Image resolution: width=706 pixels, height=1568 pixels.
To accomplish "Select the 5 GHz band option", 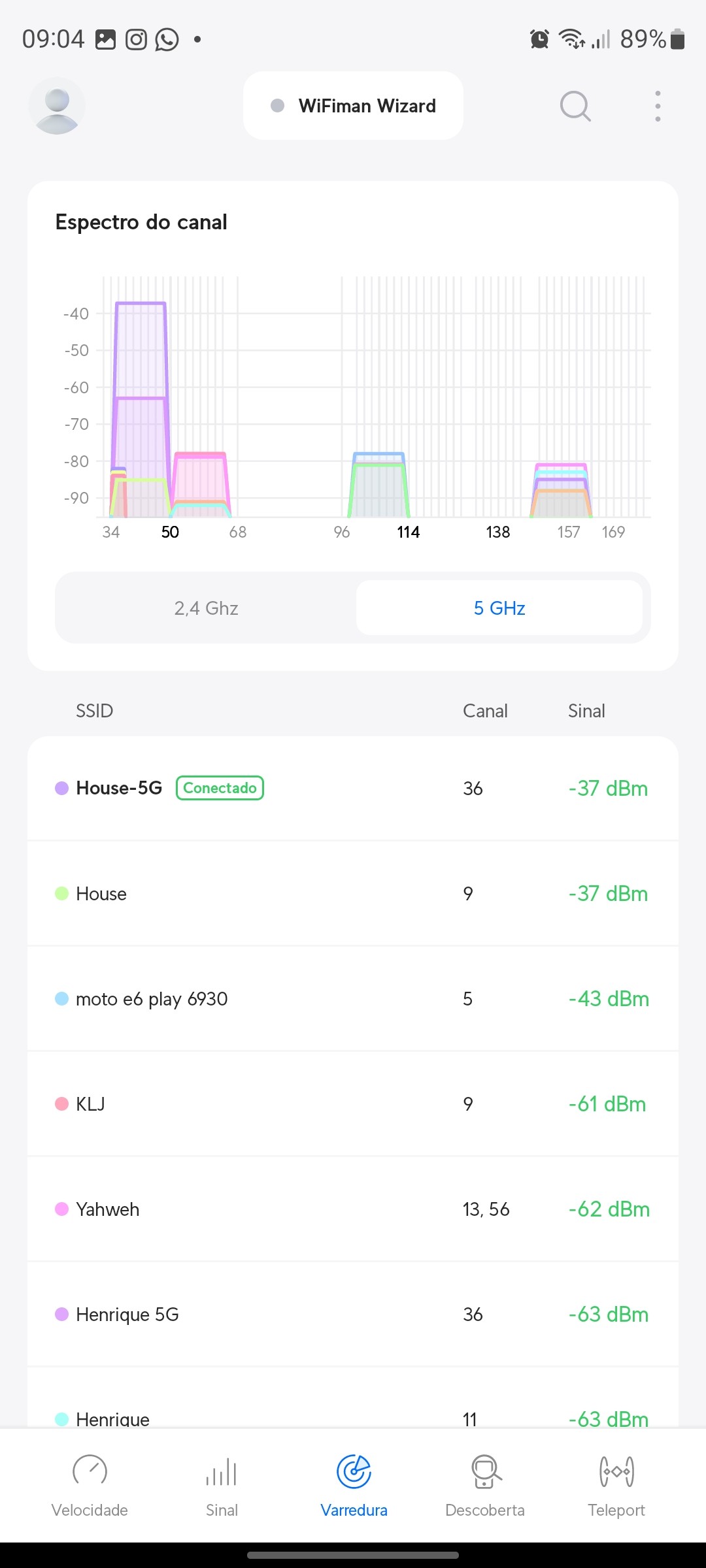I will click(499, 608).
